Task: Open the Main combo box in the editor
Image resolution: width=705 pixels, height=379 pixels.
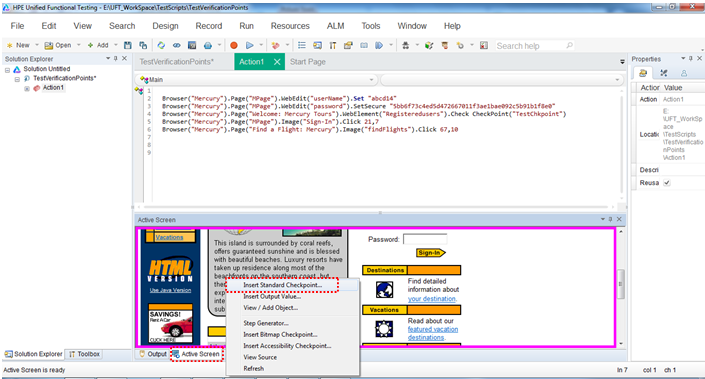Action: tap(256, 80)
